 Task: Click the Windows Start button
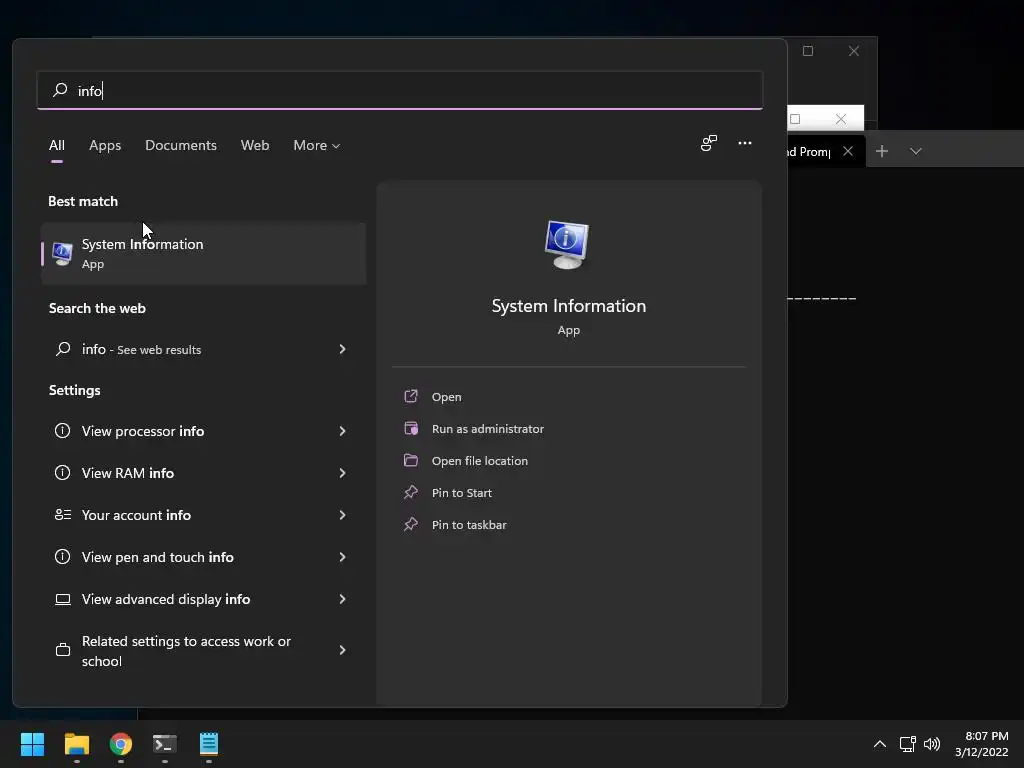32,744
